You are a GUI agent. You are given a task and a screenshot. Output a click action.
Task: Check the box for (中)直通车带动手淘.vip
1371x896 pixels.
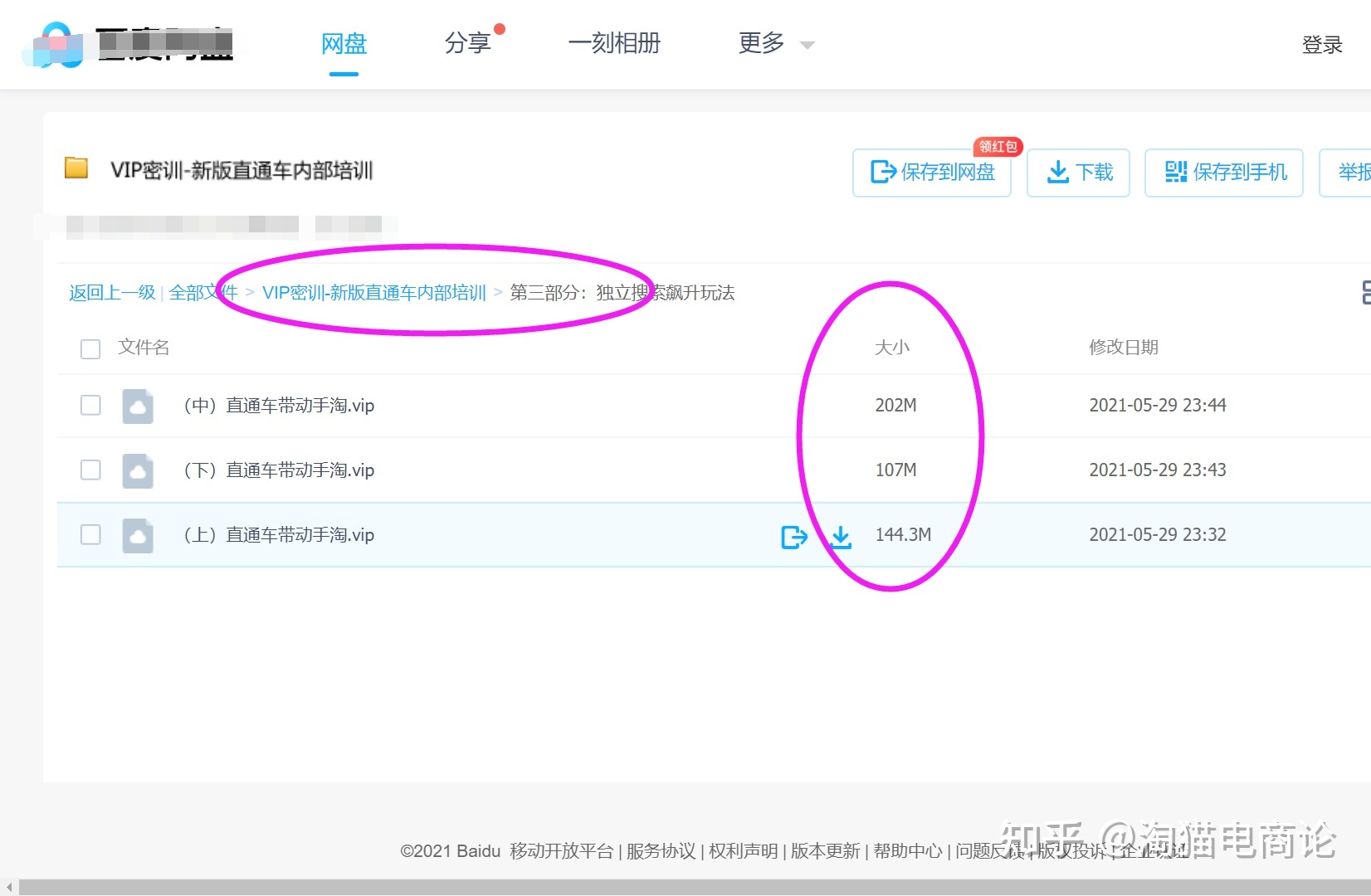[x=90, y=405]
